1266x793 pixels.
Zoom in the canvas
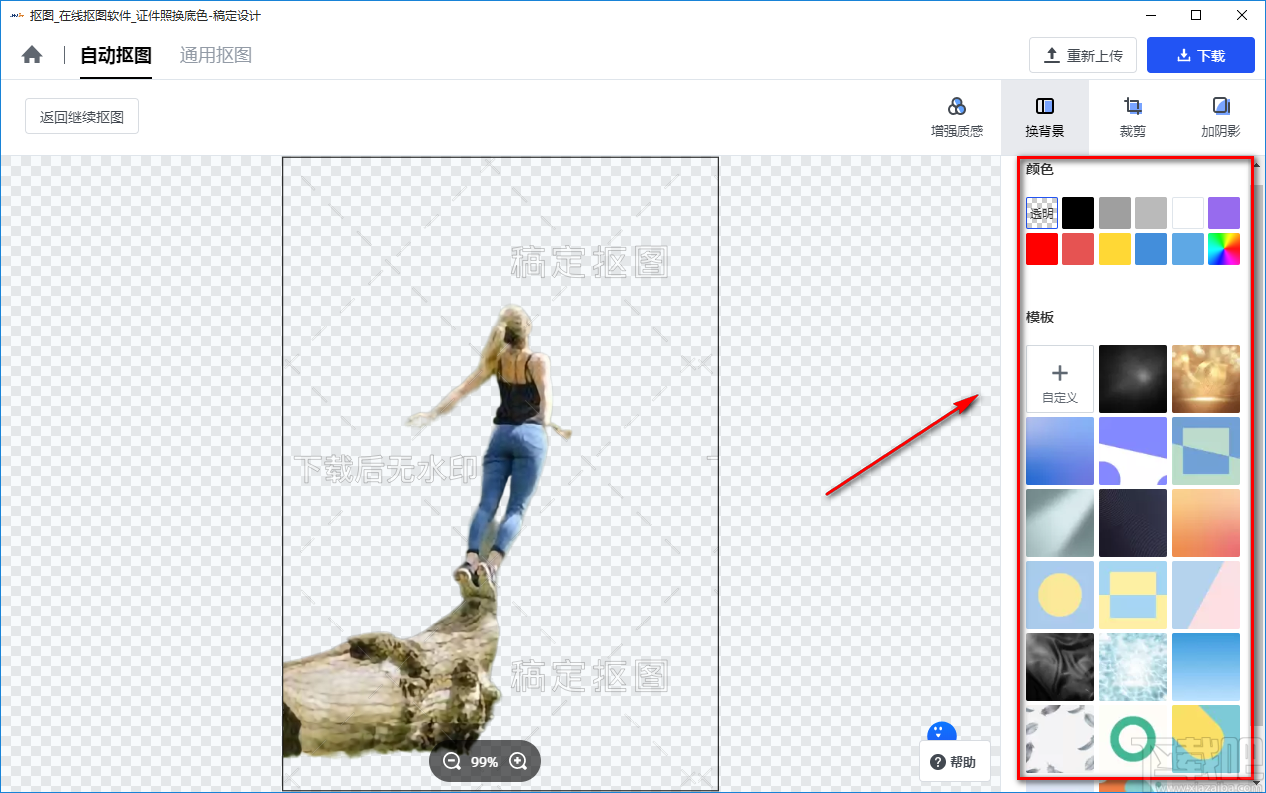click(518, 762)
